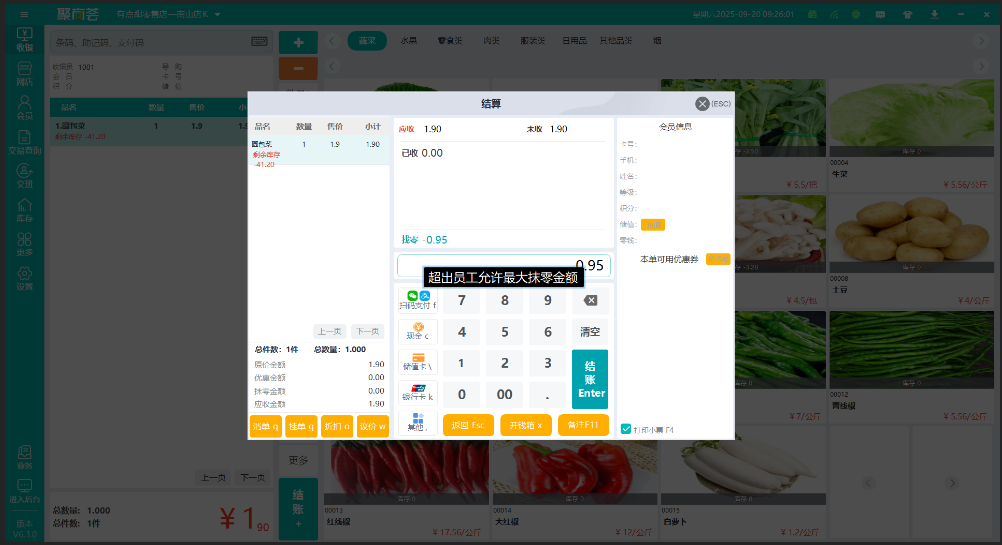Screen dimensions: 1002x545
Task: Click the green plus quantity button
Action: pyautogui.click(x=298, y=42)
